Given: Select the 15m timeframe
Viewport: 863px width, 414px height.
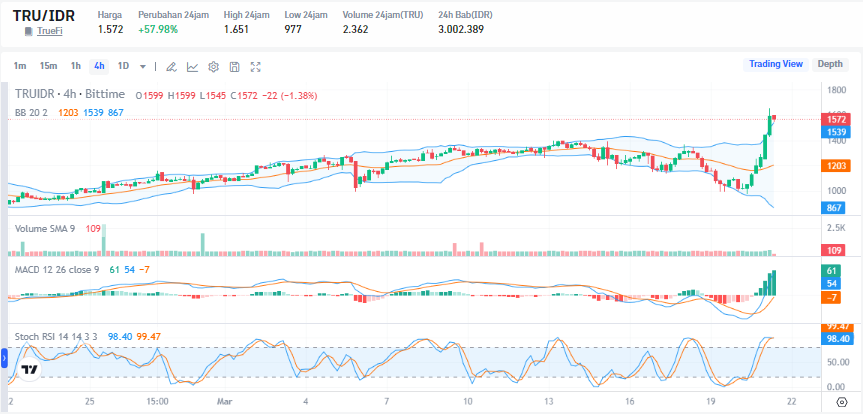Looking at the screenshot, I should pos(48,66).
